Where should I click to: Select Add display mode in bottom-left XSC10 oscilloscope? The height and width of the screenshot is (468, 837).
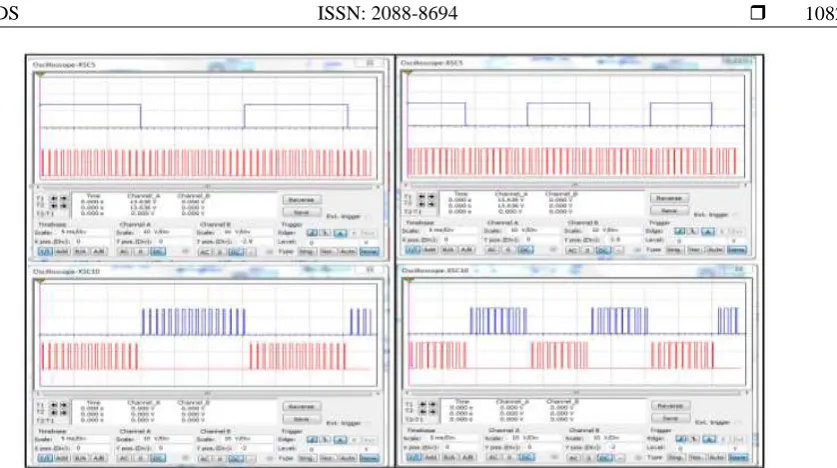pos(62,458)
